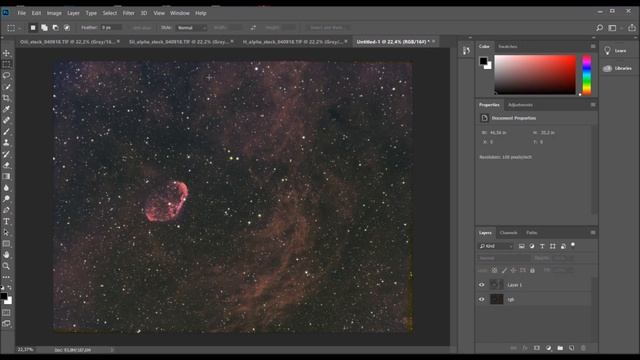This screenshot has height=360, width=640.
Task: Toggle the layer filter on/off switch
Action: tap(573, 245)
